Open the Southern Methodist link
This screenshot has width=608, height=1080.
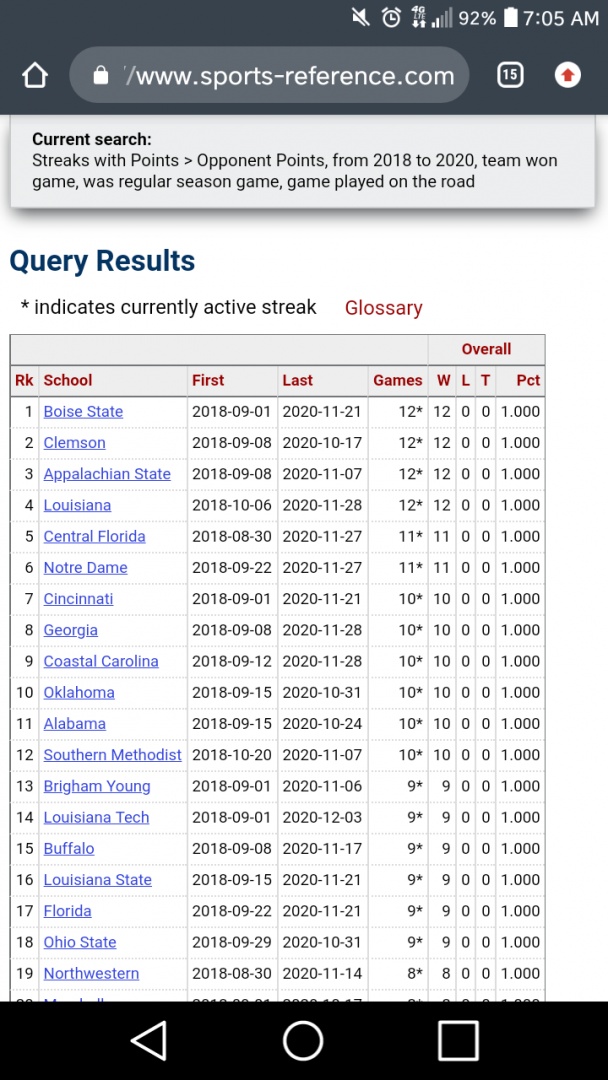tap(112, 755)
